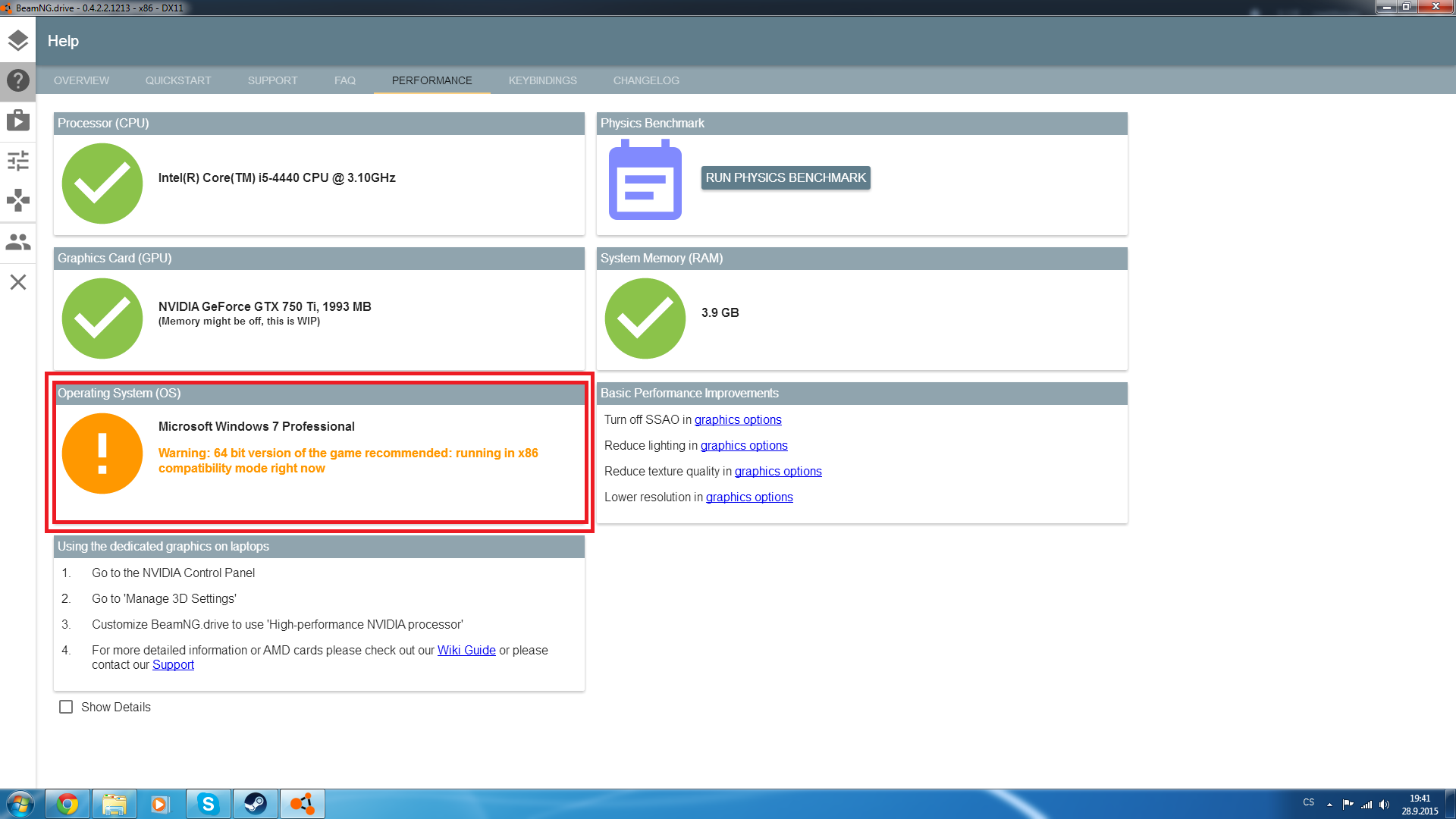The height and width of the screenshot is (819, 1456).
Task: Switch to the Support tab
Action: tap(272, 80)
